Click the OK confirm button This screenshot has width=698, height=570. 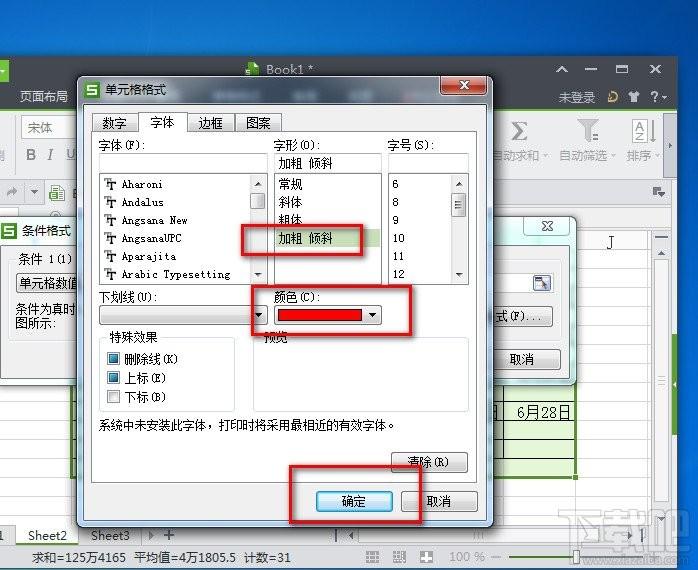tap(354, 501)
